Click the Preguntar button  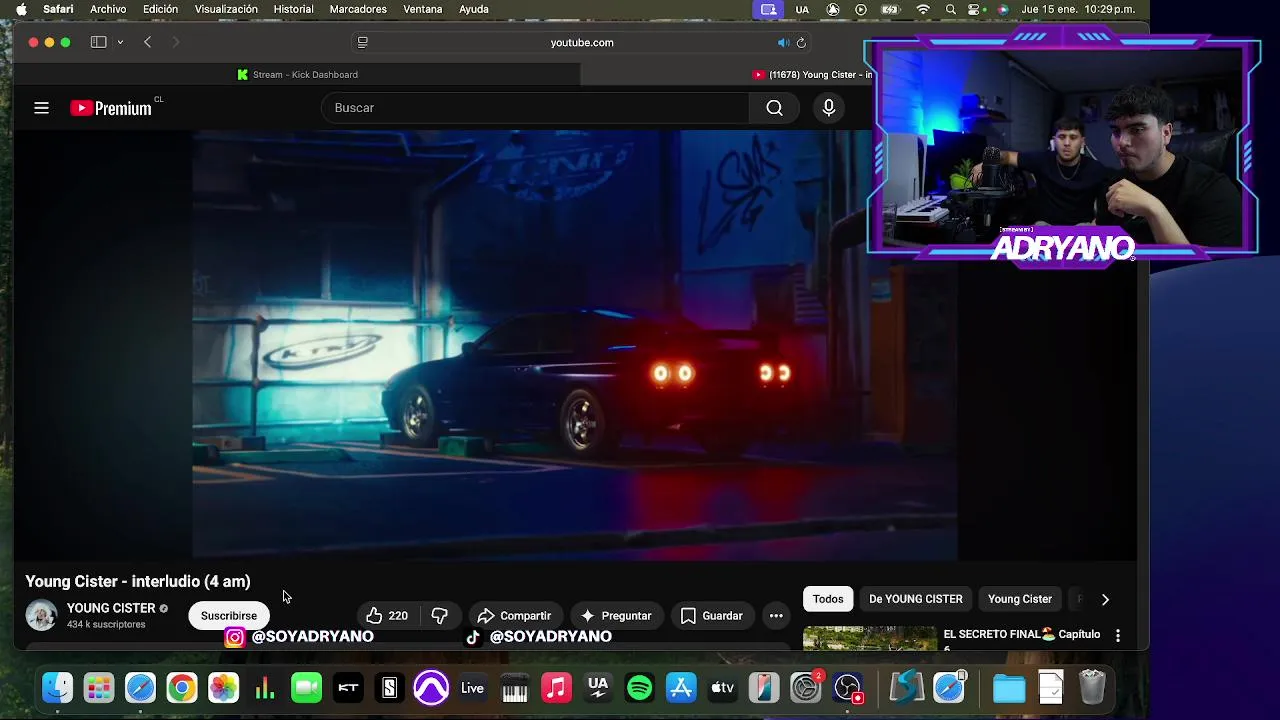point(616,616)
